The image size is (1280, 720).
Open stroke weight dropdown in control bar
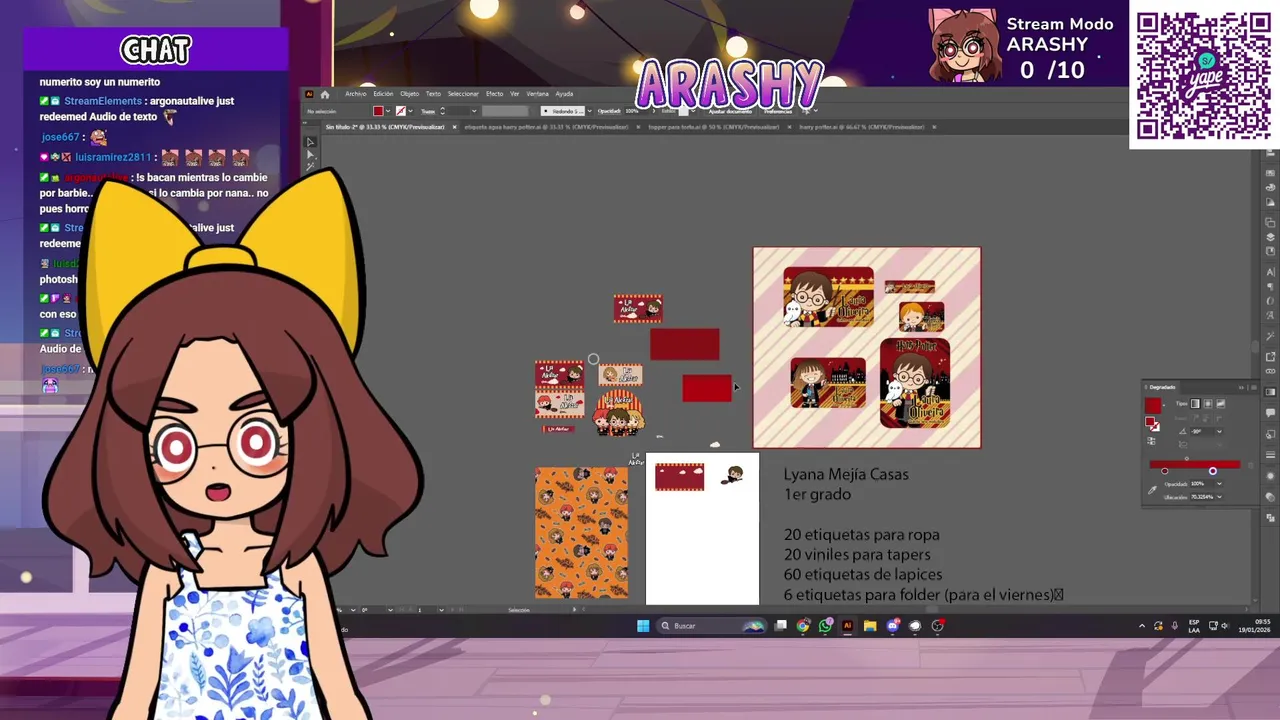[x=474, y=111]
